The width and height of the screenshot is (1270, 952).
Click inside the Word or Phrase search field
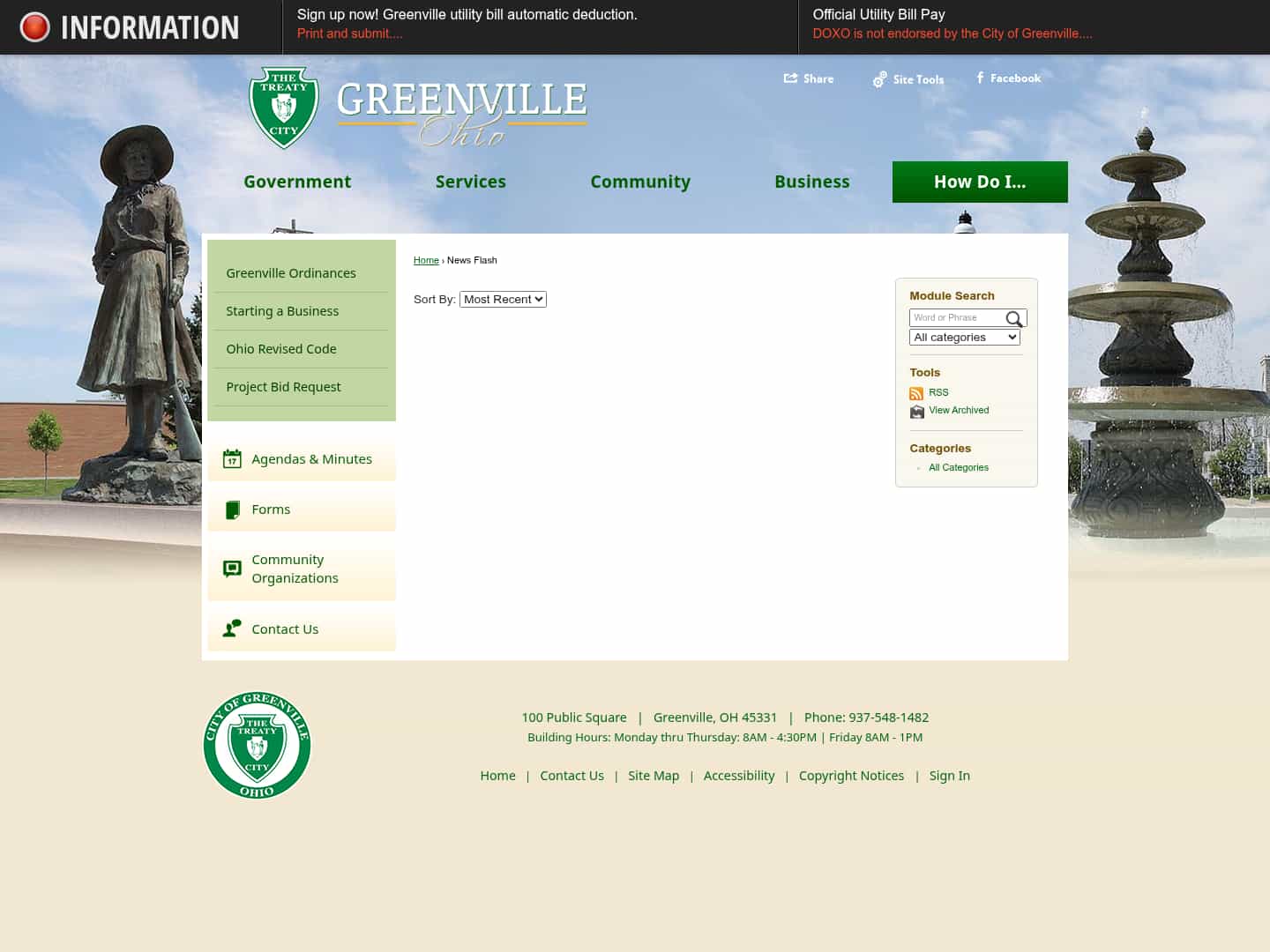pyautogui.click(x=957, y=317)
